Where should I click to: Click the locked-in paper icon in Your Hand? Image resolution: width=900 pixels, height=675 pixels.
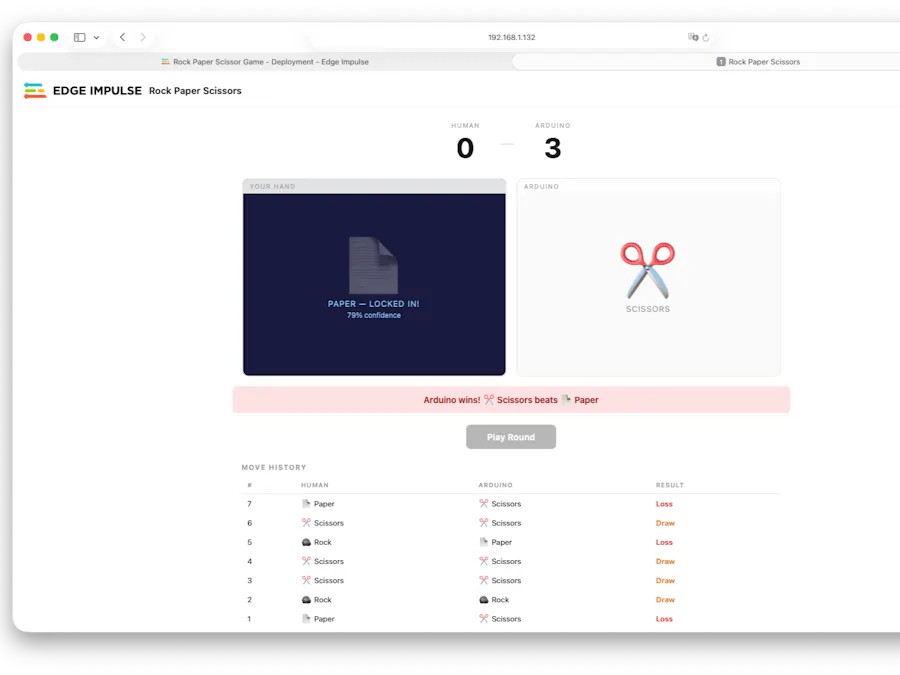[x=373, y=265]
